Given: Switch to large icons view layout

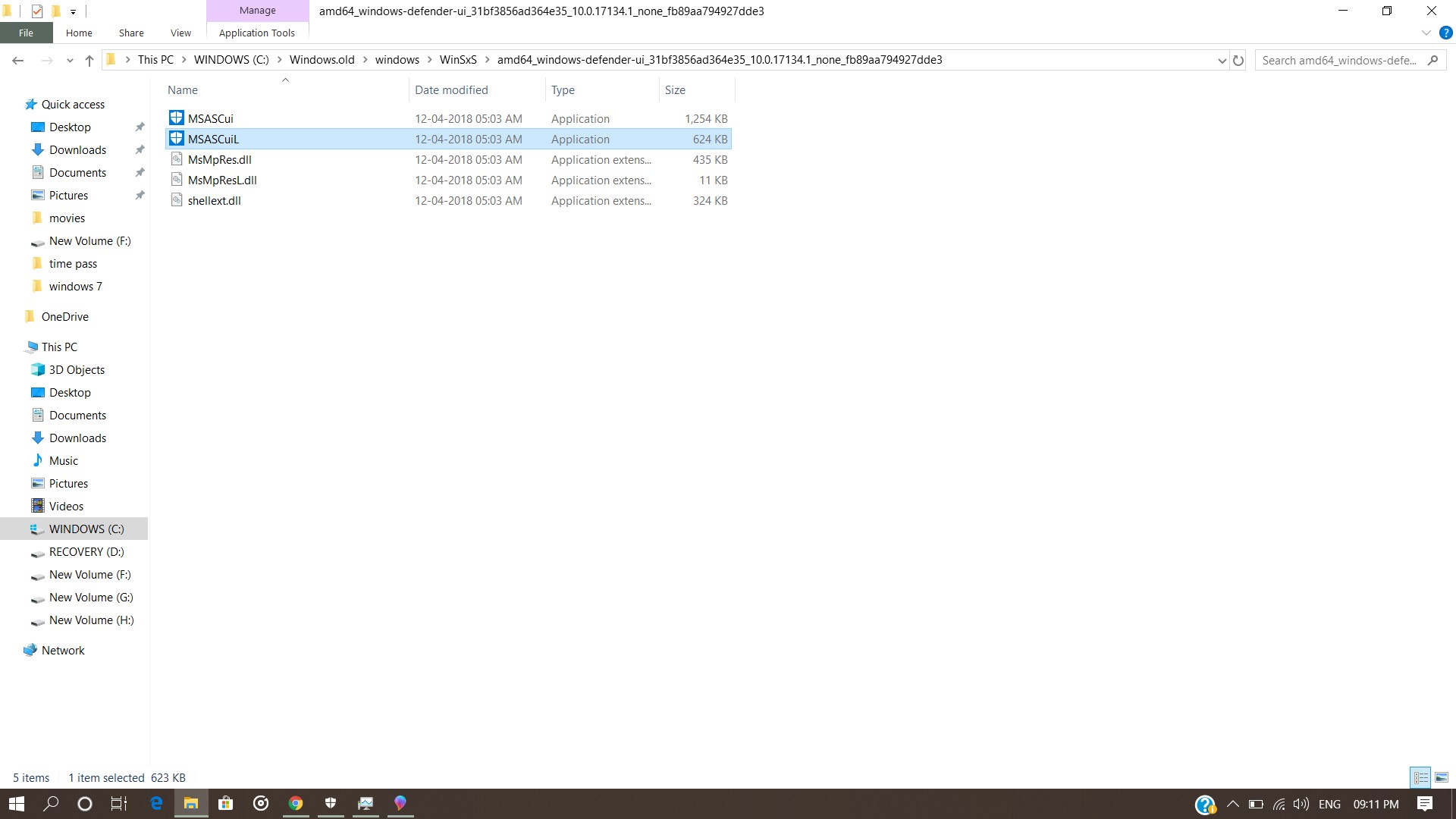Looking at the screenshot, I should [1442, 777].
